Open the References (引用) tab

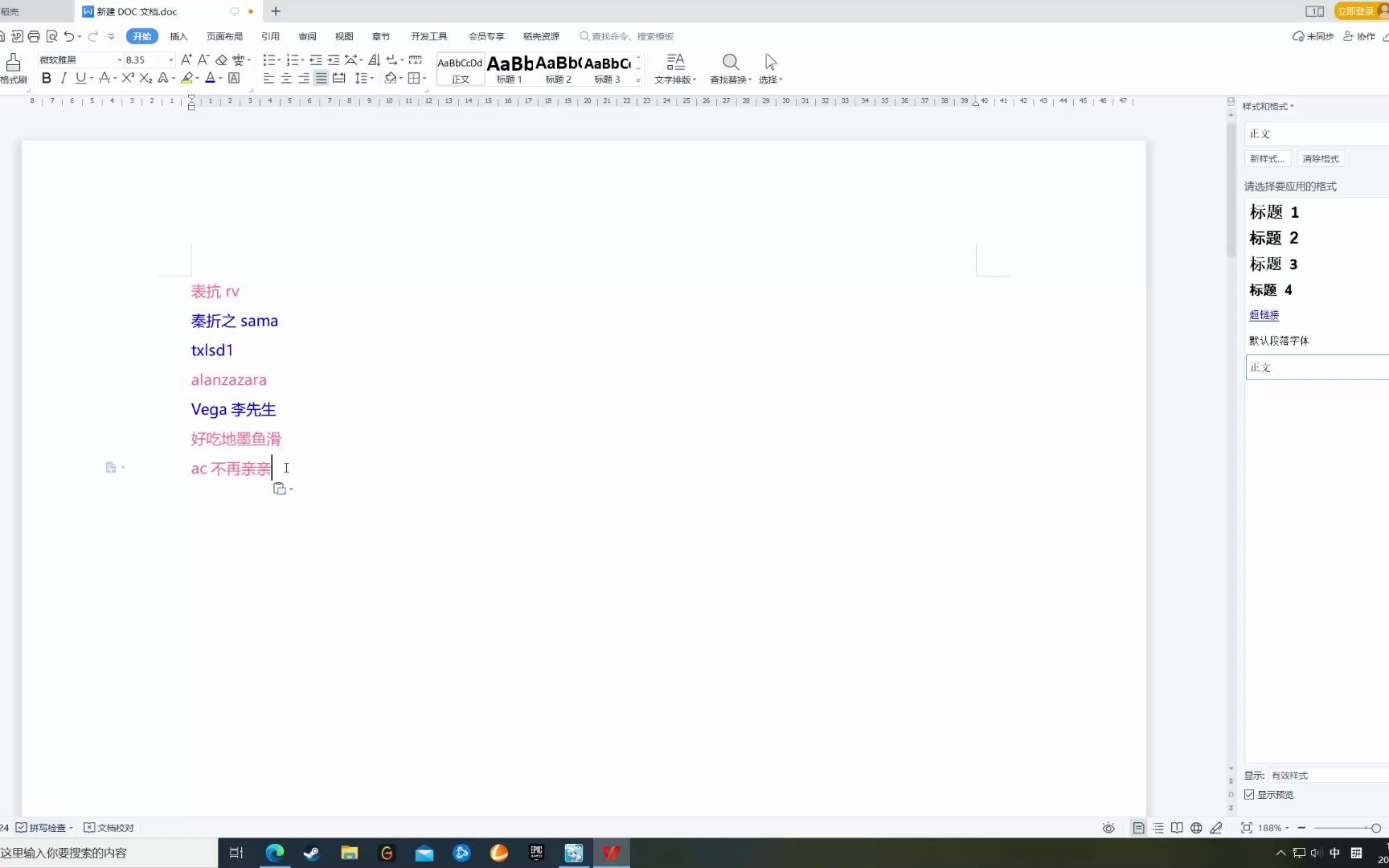[x=270, y=36]
